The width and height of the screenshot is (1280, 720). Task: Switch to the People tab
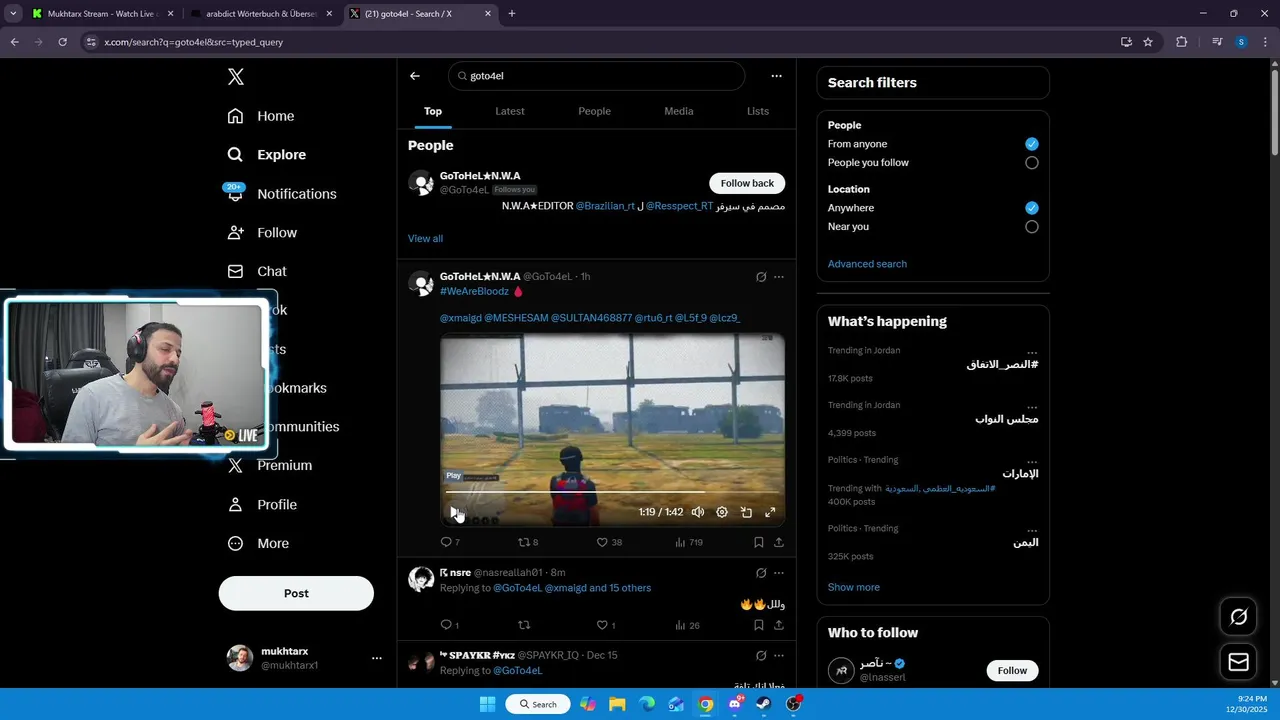coord(594,111)
